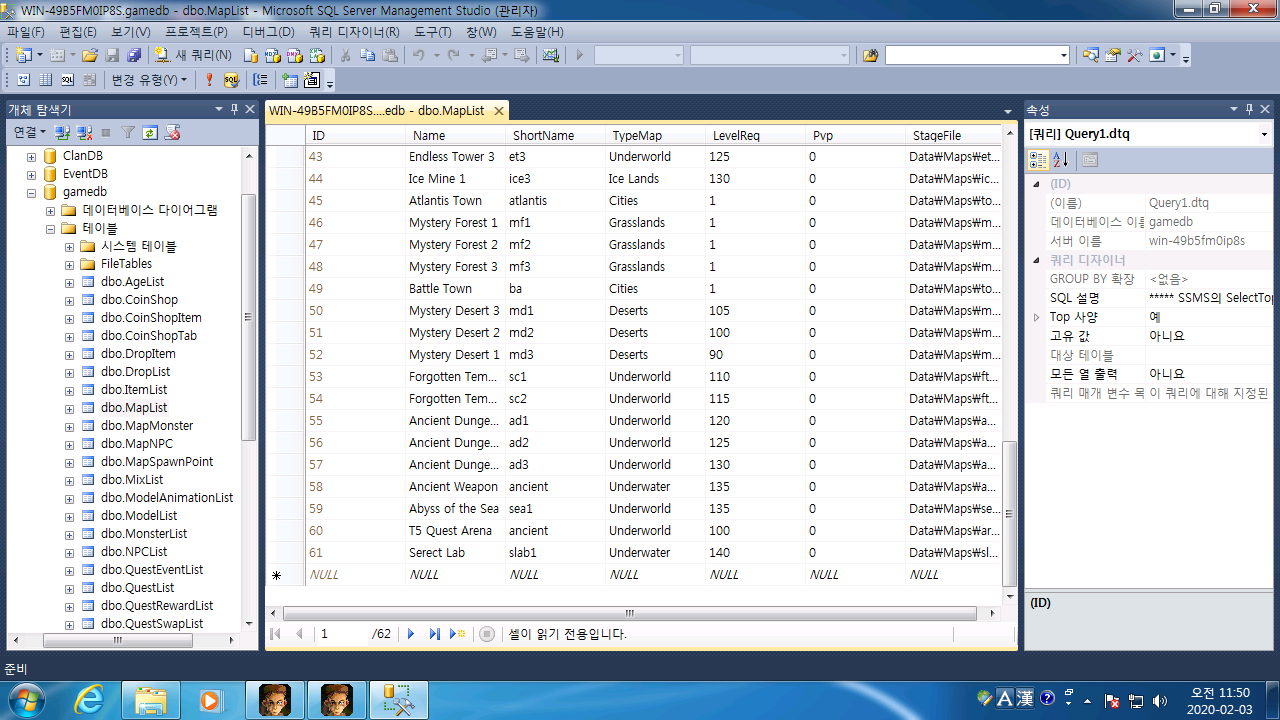Open the Web Browser icon dropdown arrow
The height and width of the screenshot is (720, 1280).
click(x=1173, y=55)
